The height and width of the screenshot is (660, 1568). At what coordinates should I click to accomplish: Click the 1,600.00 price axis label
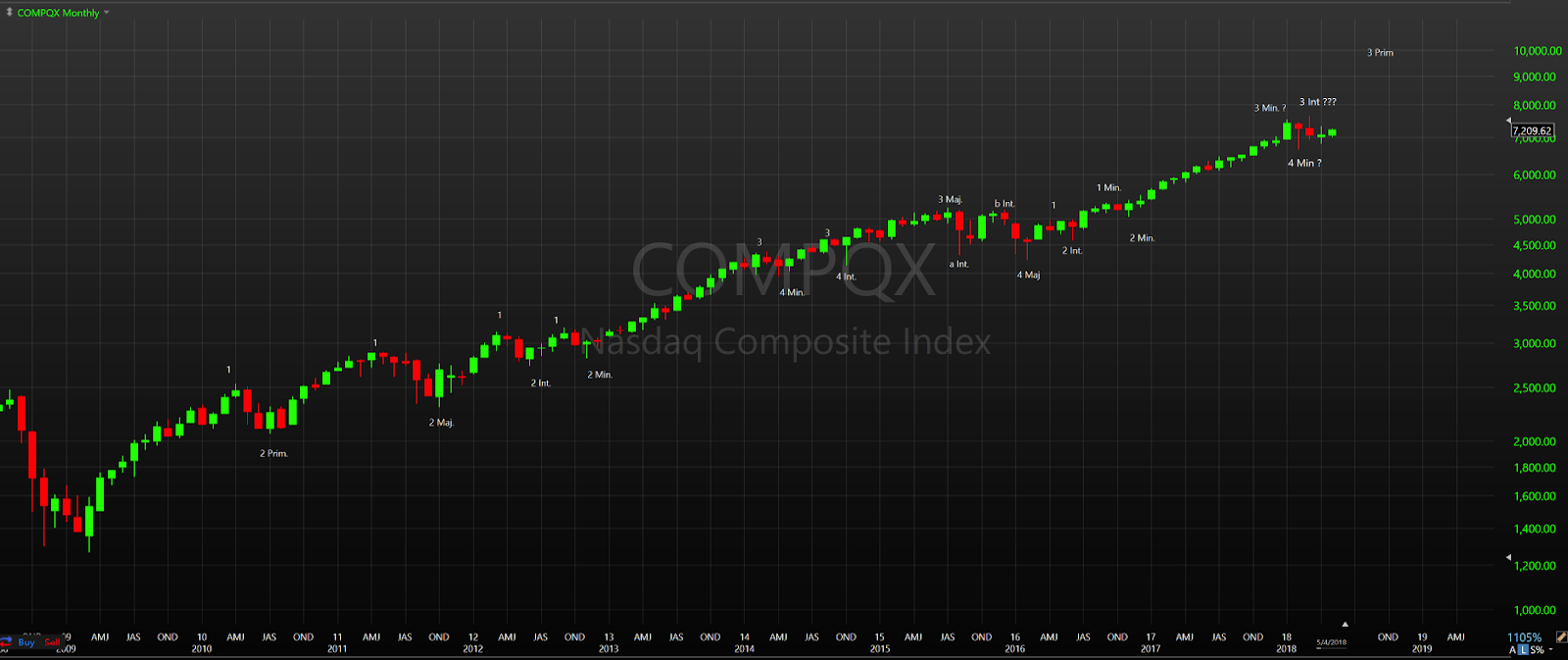point(1535,496)
